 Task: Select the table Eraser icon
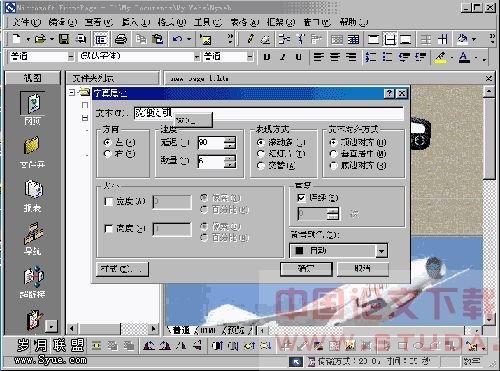tap(266, 39)
